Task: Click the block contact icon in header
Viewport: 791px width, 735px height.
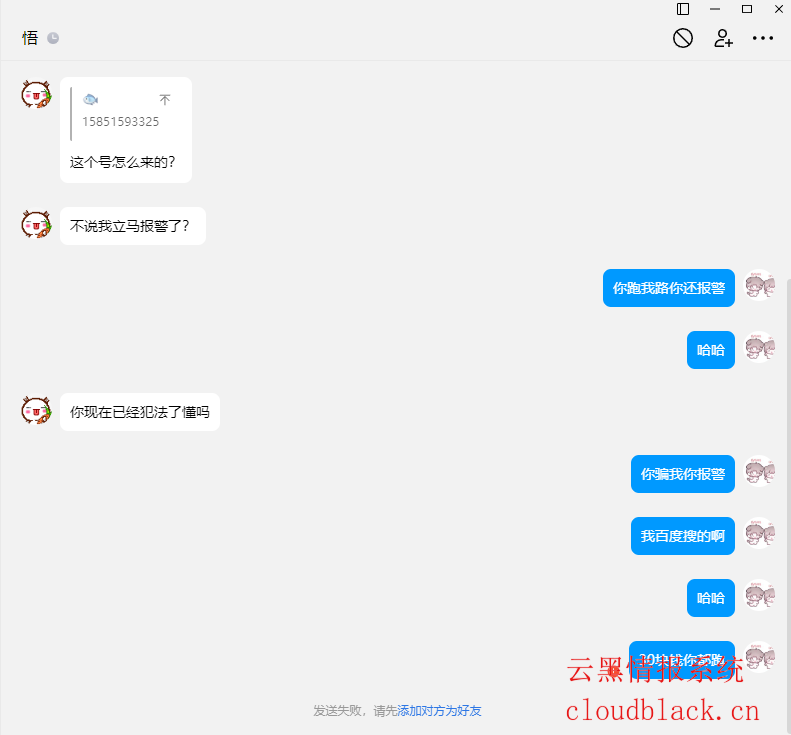Action: click(683, 38)
